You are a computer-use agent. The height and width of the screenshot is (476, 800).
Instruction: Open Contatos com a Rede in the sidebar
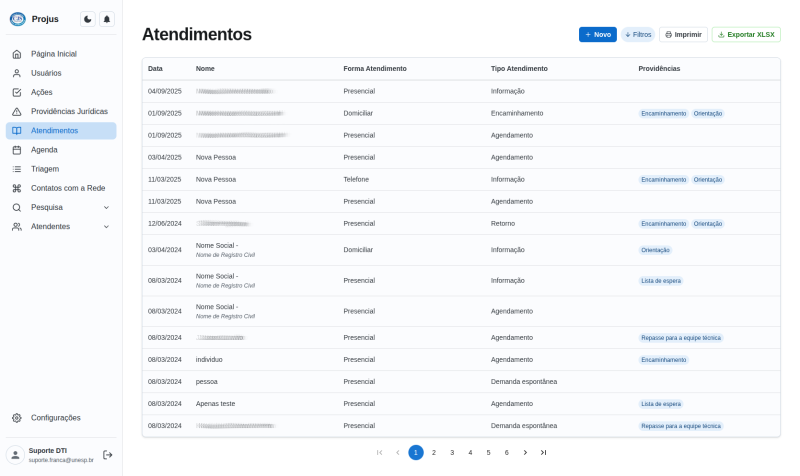click(x=68, y=188)
